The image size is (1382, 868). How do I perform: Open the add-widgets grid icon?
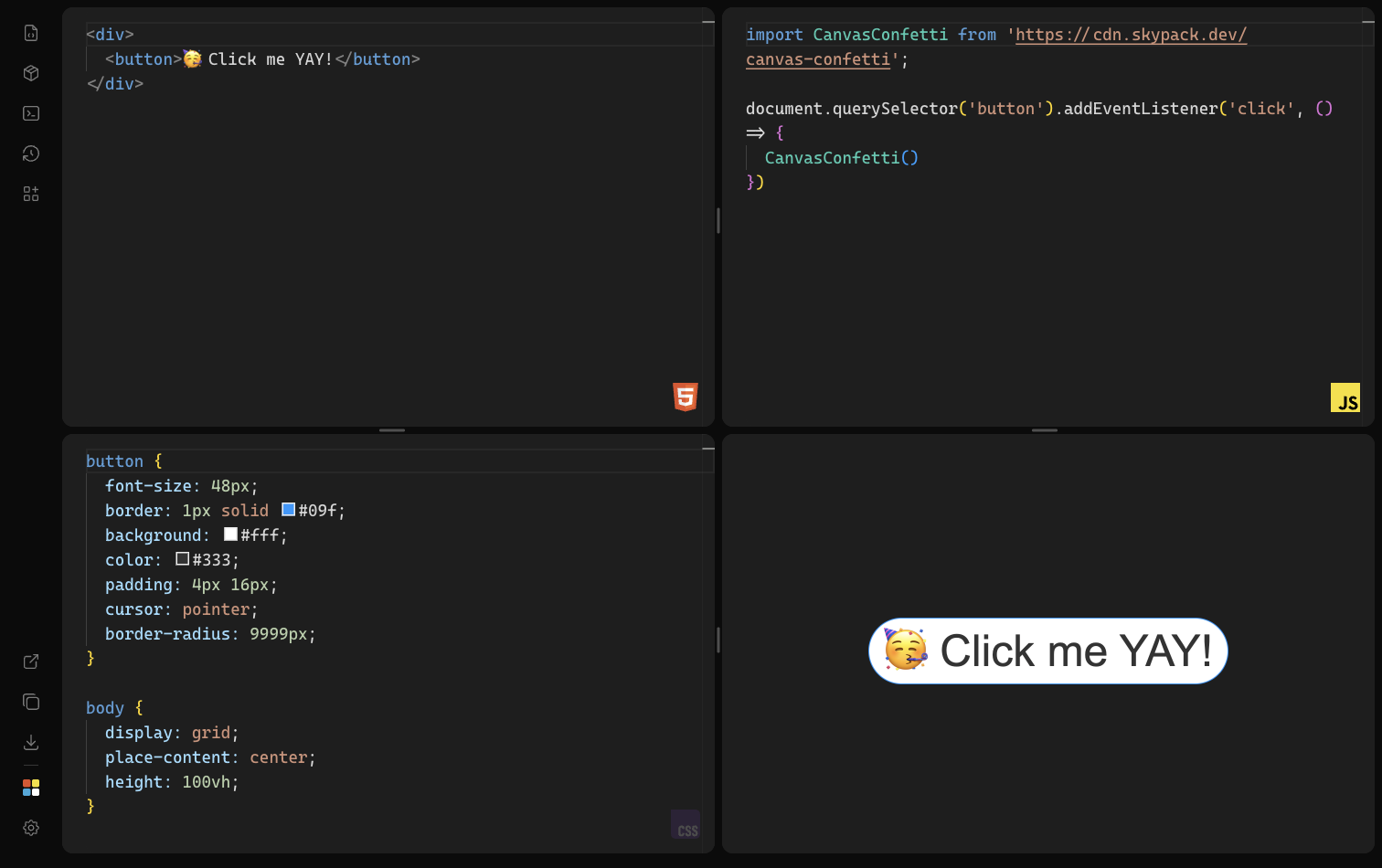click(31, 194)
